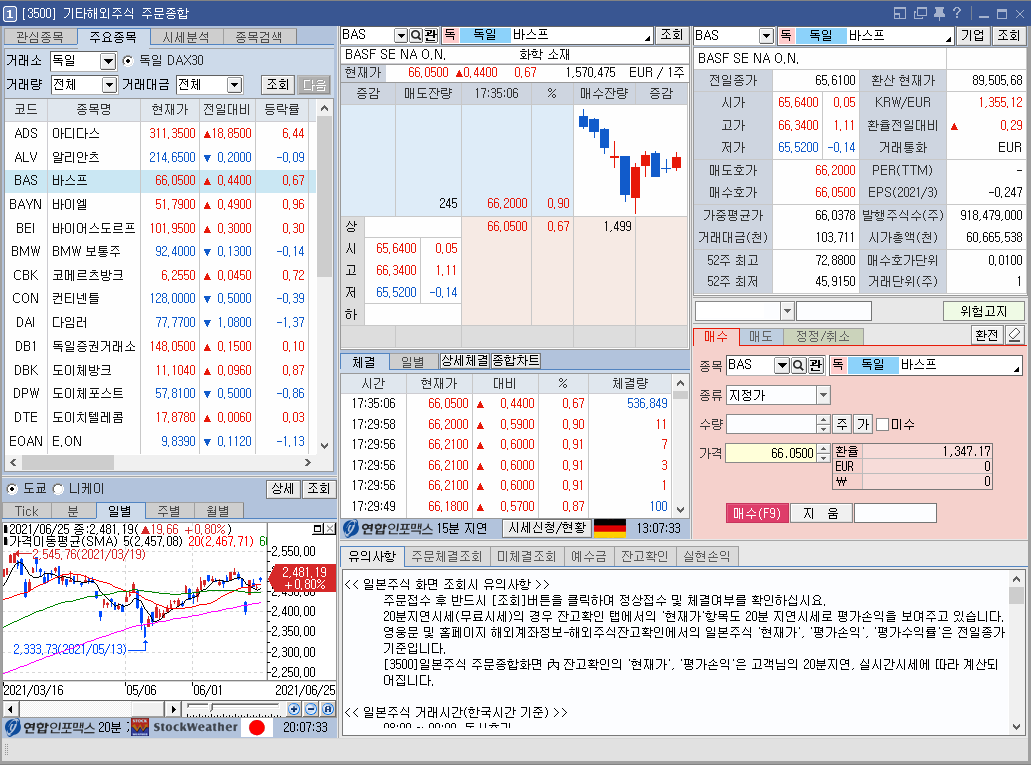Click the 환전 exchange button

coord(986,335)
